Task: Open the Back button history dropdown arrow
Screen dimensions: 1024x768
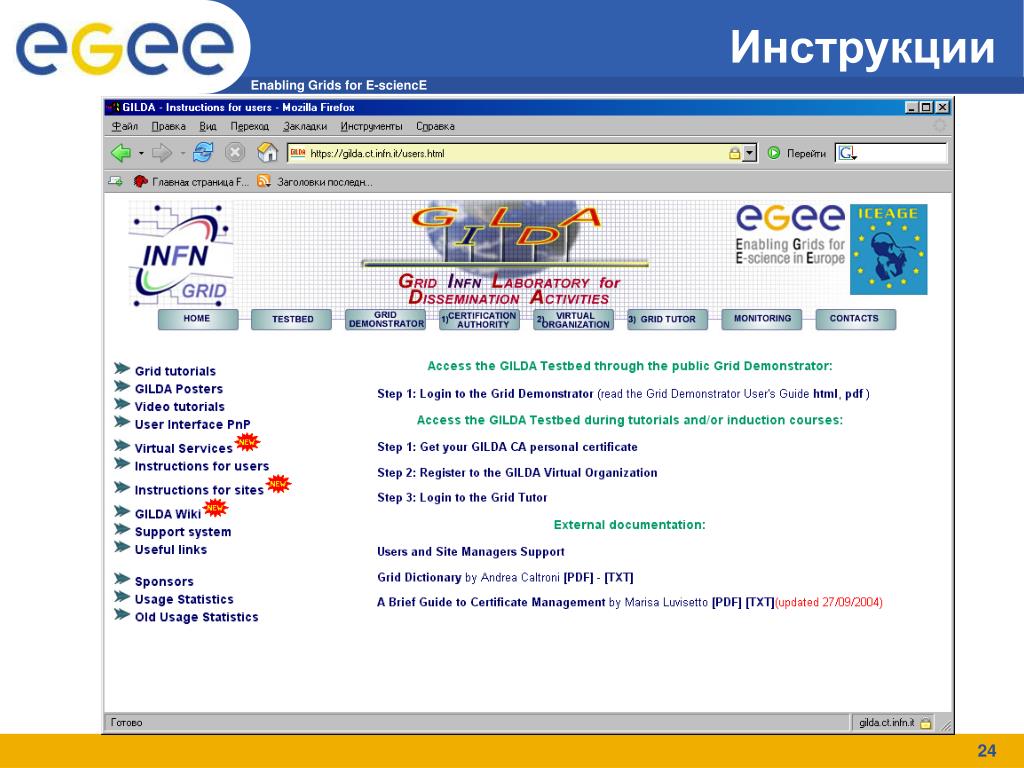Action: click(x=141, y=153)
